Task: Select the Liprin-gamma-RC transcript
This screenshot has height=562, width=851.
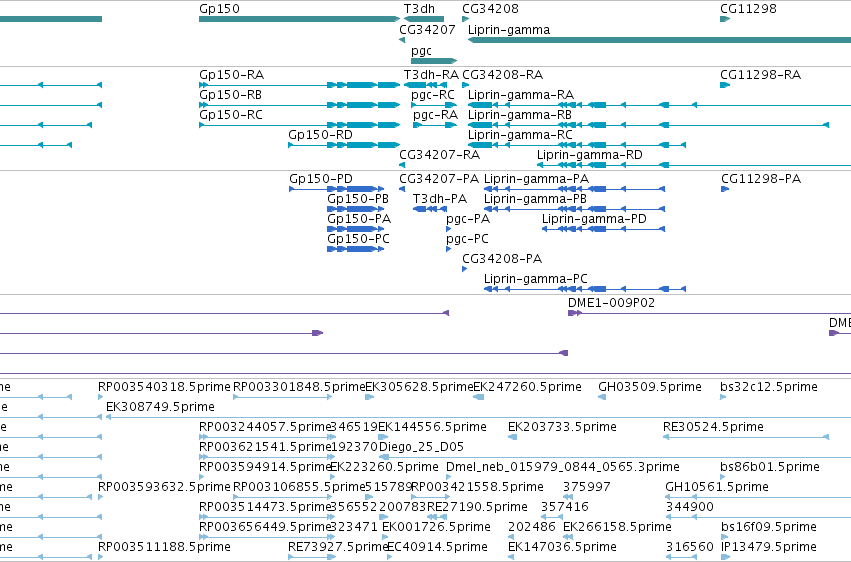Action: tap(577, 145)
